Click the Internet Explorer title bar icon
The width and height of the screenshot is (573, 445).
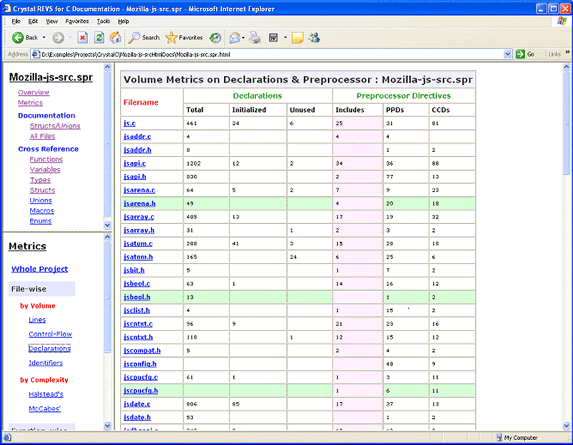[x=7, y=8]
